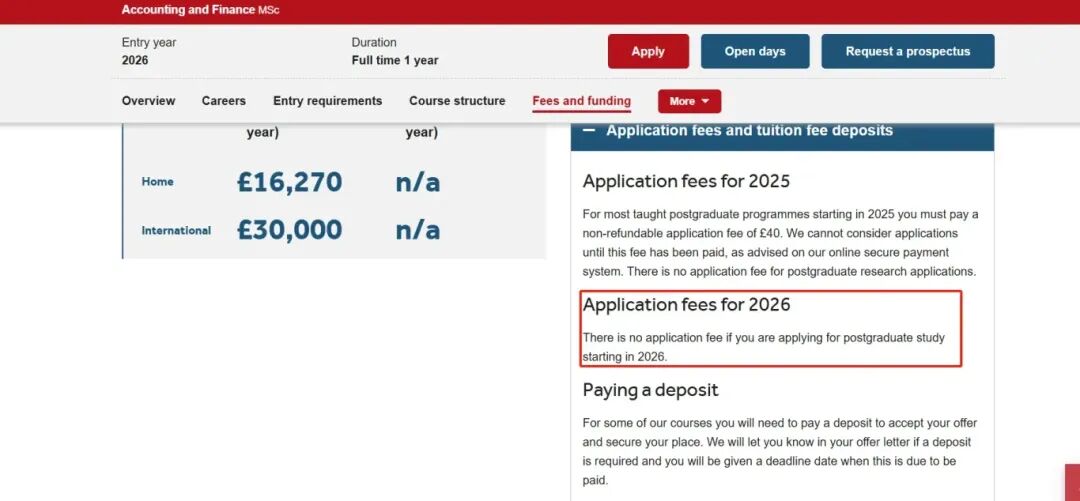The height and width of the screenshot is (501, 1080).
Task: Click the Full time 1 year duration
Action: pos(394,60)
